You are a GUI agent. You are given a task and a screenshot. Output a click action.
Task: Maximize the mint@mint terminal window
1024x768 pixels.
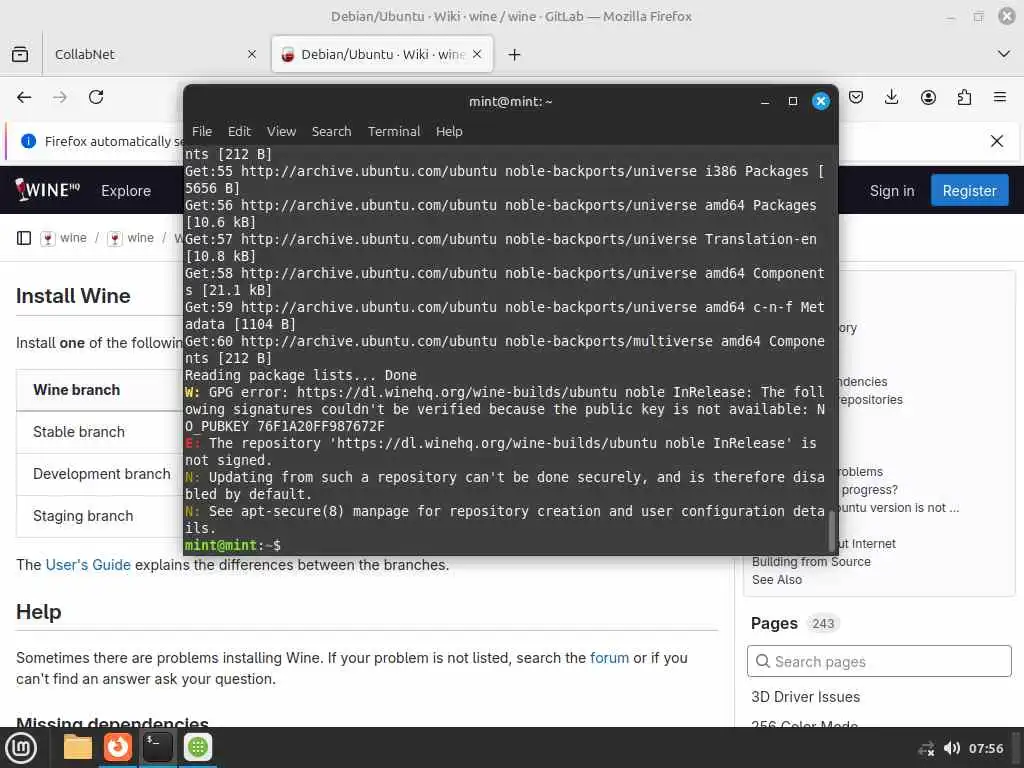793,101
